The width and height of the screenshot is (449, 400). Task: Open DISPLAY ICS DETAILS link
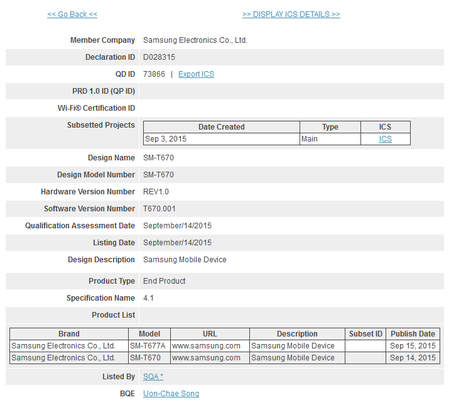[x=291, y=14]
